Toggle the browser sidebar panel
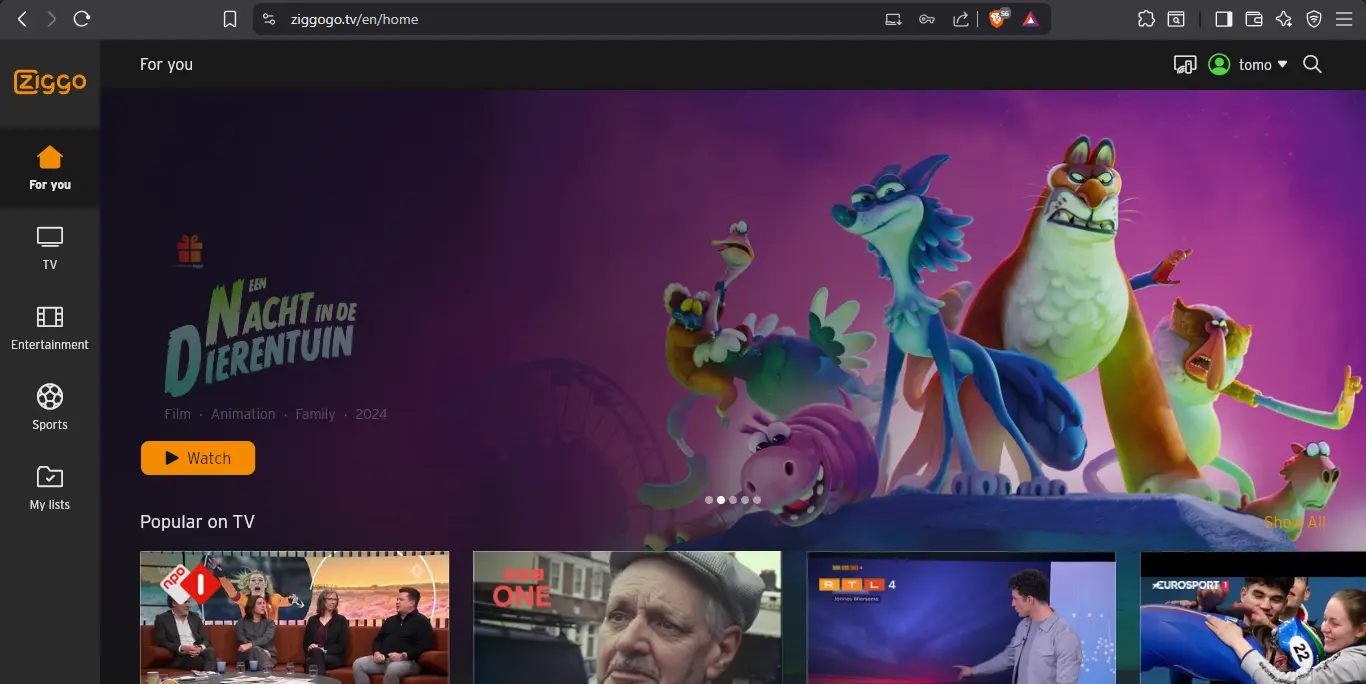 [1223, 19]
